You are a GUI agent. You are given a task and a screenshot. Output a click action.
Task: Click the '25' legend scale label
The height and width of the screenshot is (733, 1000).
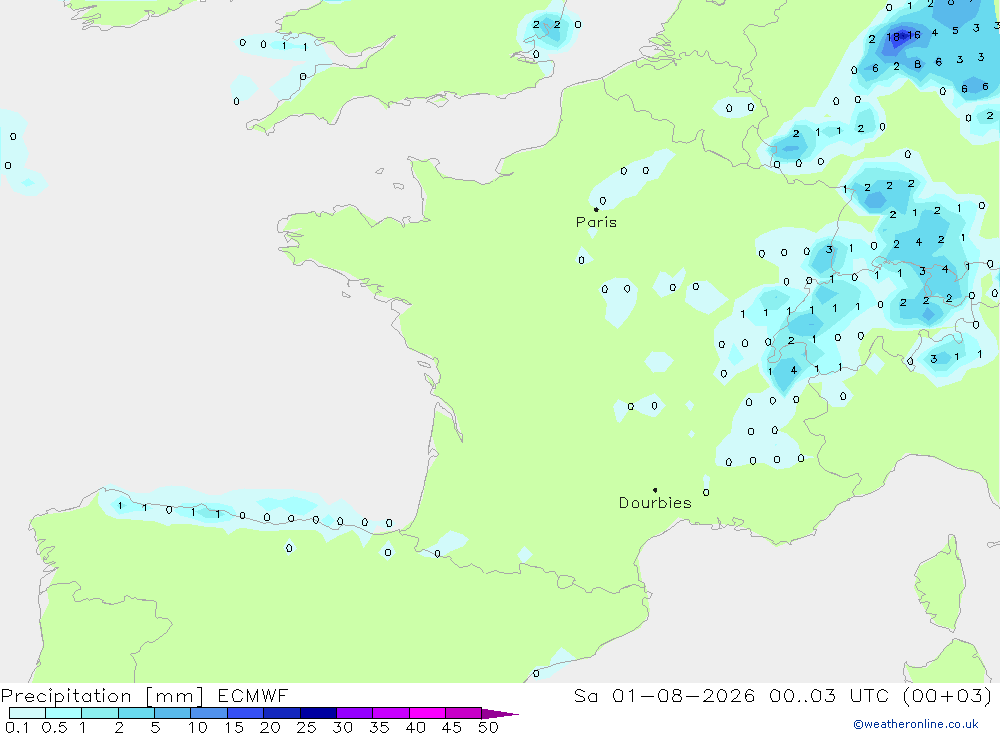pos(306,727)
